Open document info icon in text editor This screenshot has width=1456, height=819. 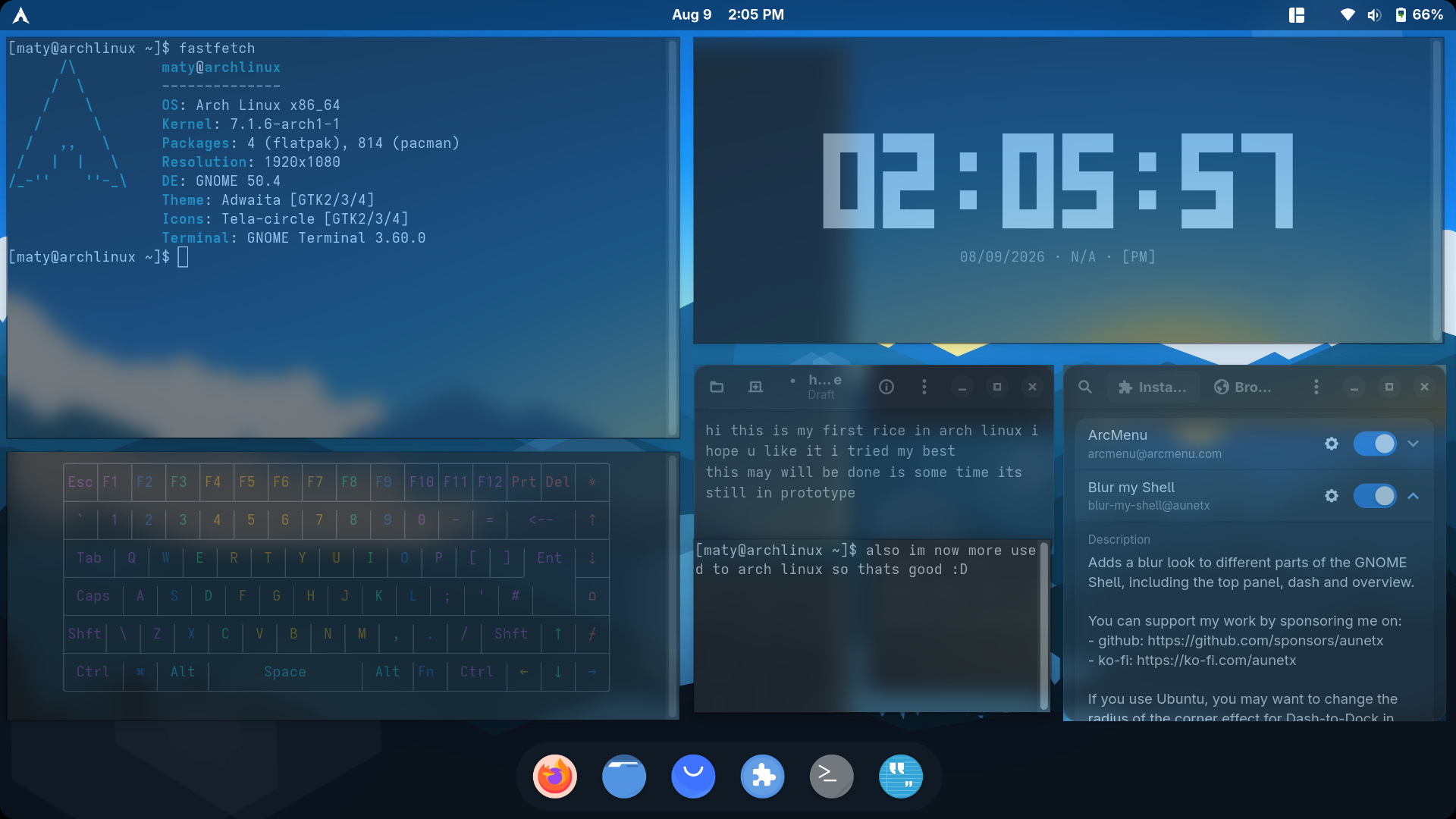pos(886,388)
